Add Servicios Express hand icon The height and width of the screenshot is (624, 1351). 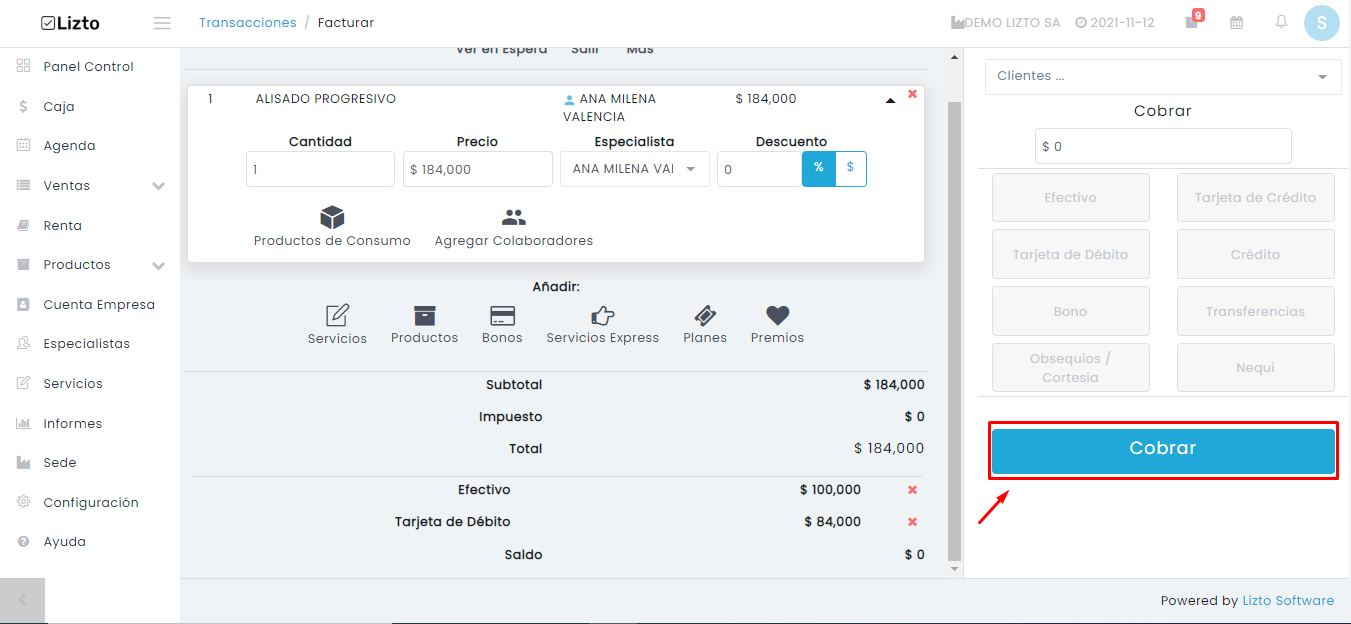(x=602, y=316)
